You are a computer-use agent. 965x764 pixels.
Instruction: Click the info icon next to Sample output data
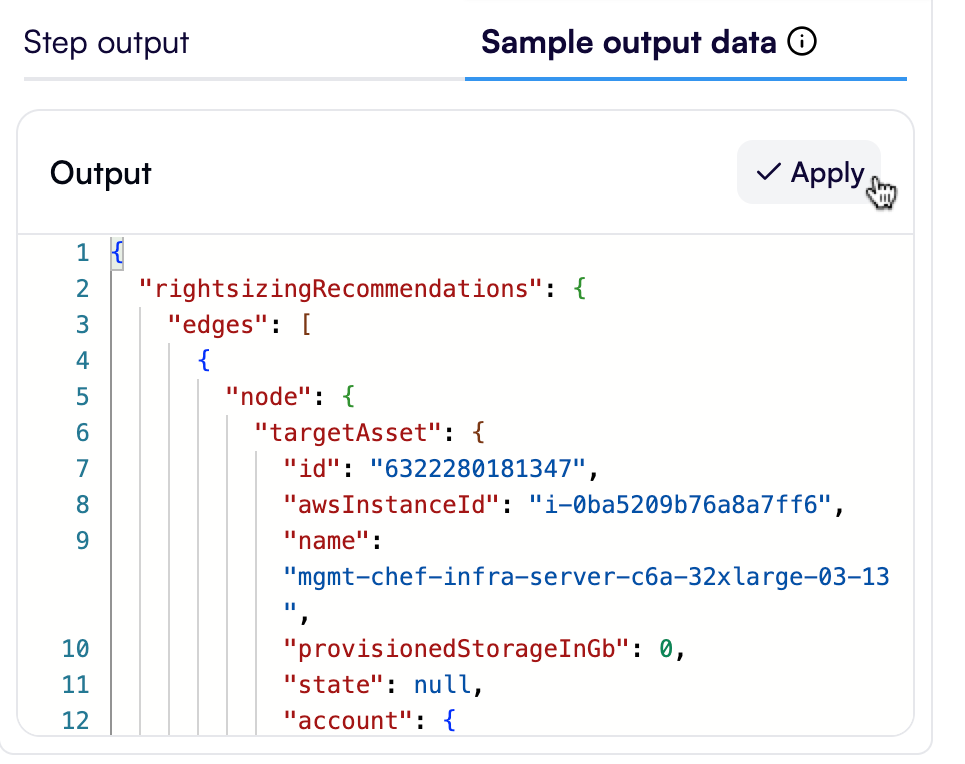click(800, 42)
